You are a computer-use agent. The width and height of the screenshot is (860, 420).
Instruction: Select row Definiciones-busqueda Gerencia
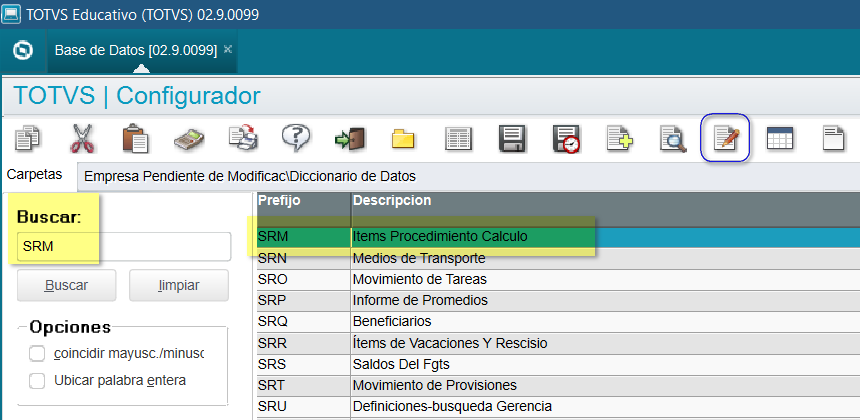click(x=558, y=407)
